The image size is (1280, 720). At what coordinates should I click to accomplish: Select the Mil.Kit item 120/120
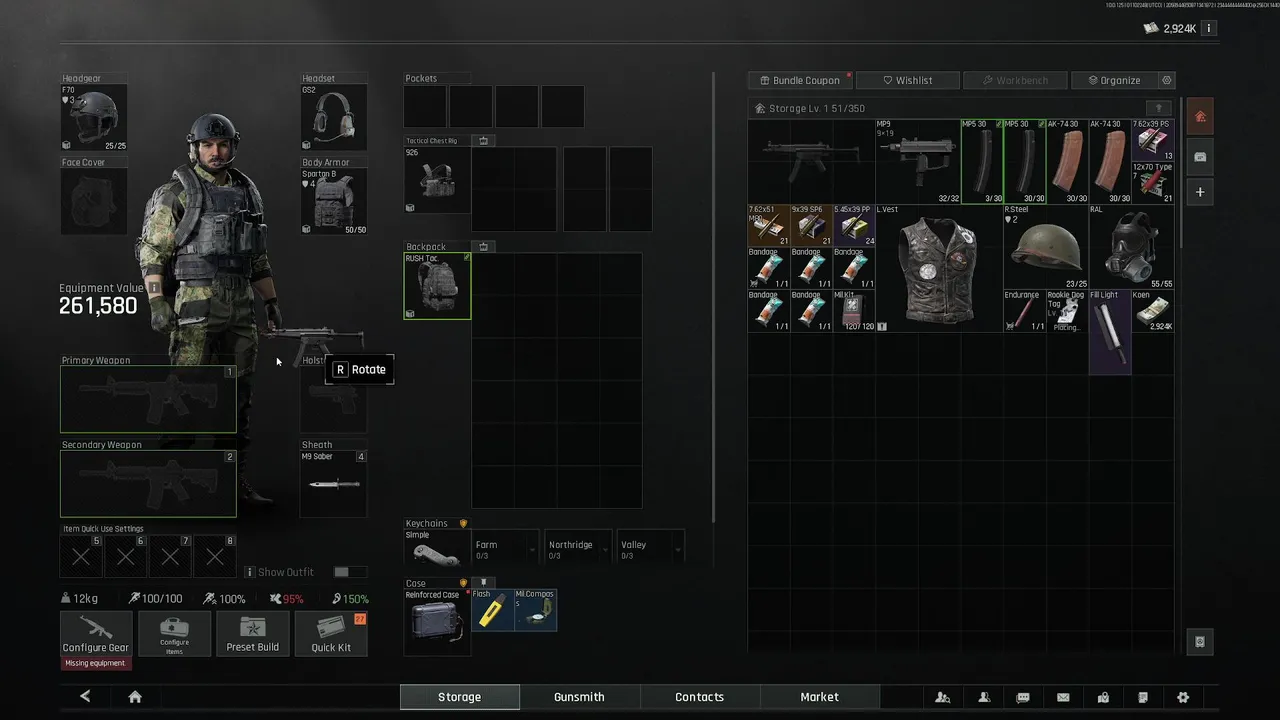click(x=854, y=311)
